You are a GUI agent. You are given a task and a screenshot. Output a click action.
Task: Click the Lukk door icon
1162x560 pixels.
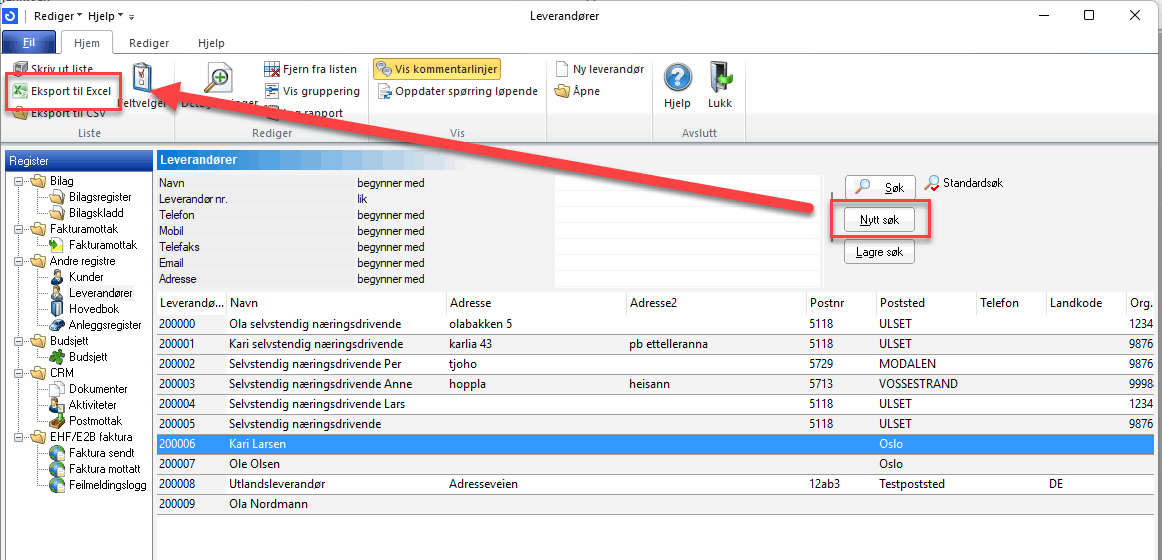coord(720,78)
